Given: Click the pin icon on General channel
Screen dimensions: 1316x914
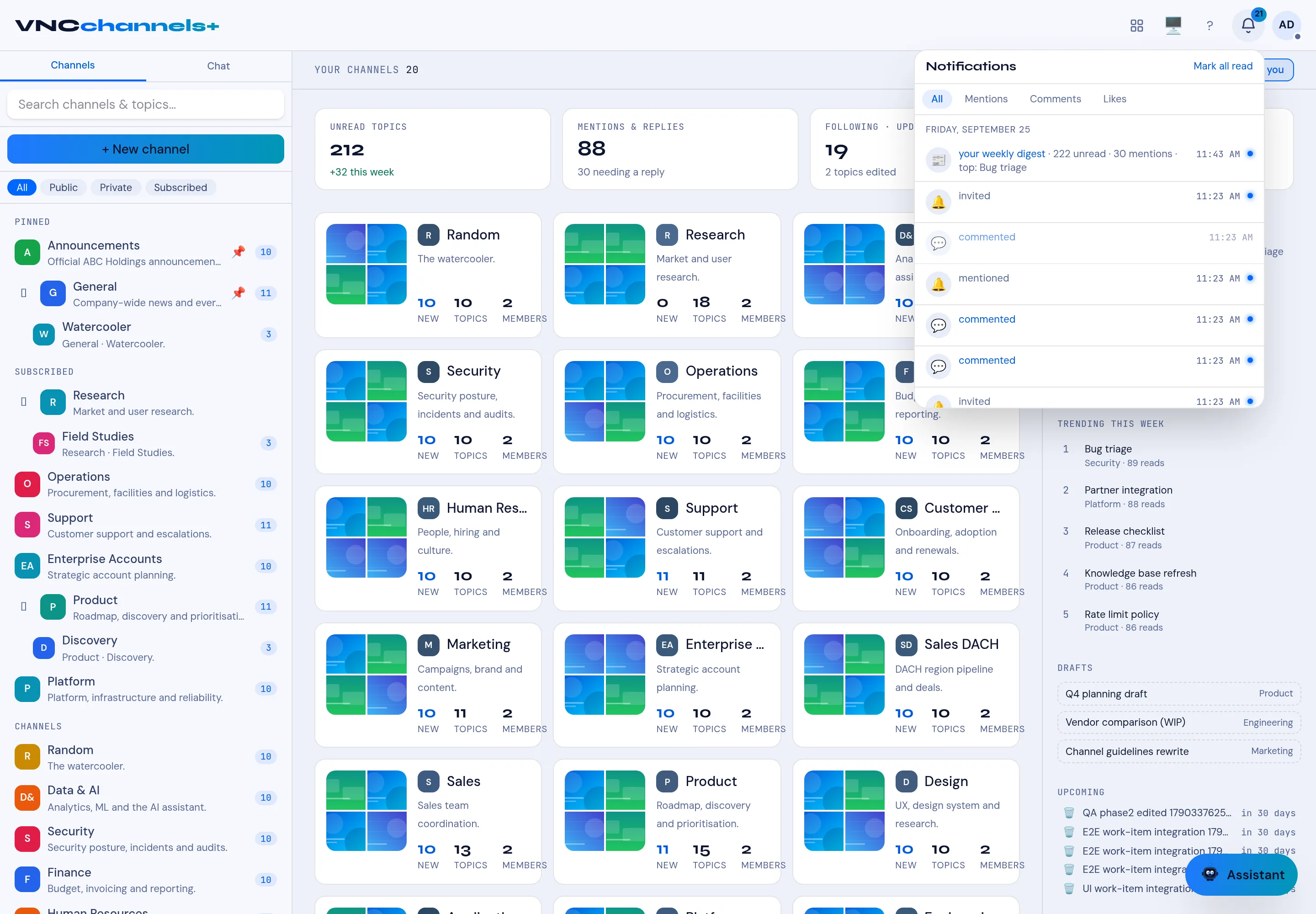Looking at the screenshot, I should coord(239,293).
